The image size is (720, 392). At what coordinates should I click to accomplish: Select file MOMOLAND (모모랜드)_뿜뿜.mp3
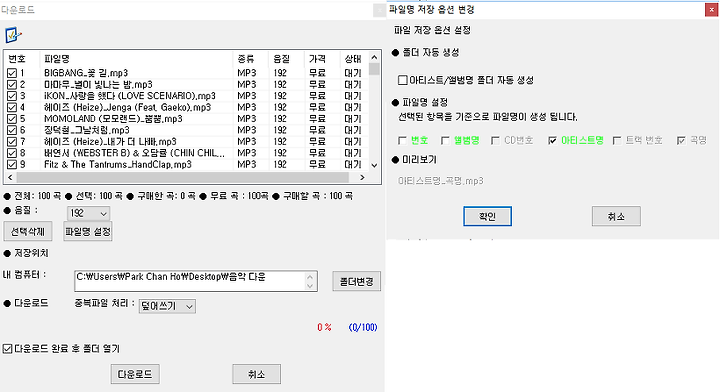(113, 119)
